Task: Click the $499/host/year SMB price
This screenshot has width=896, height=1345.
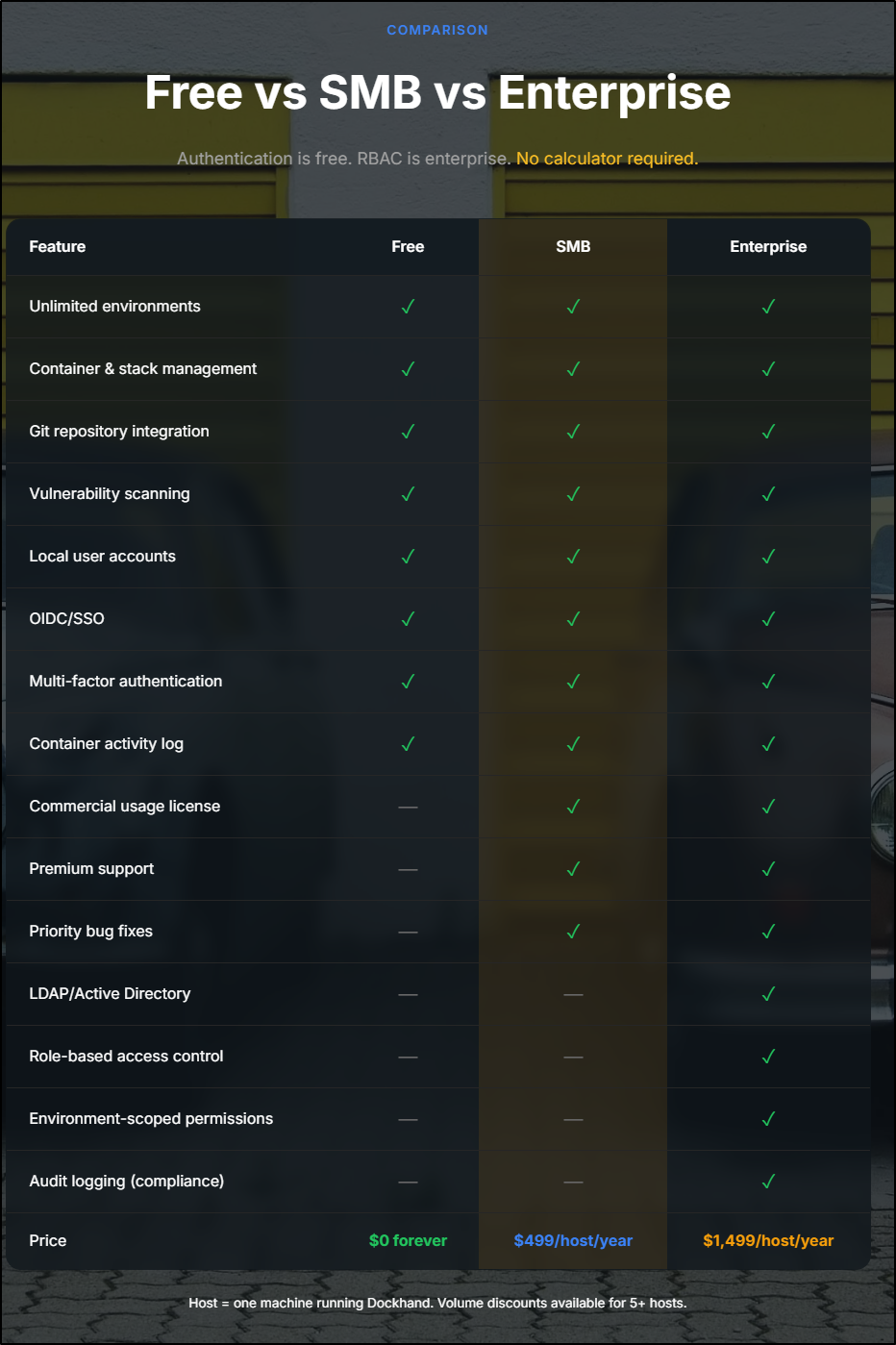Action: coord(573,1240)
